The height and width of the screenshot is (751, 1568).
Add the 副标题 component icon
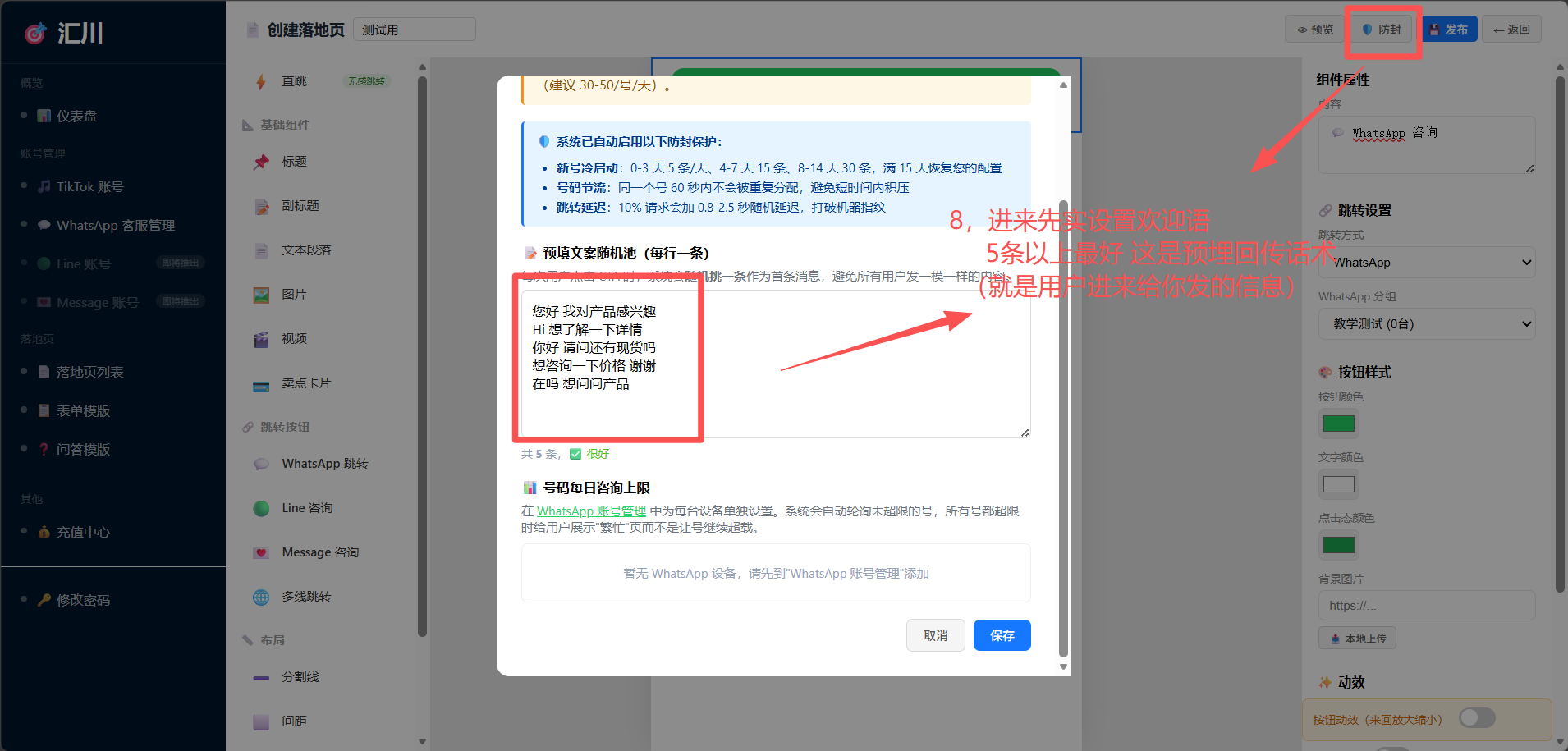(261, 206)
